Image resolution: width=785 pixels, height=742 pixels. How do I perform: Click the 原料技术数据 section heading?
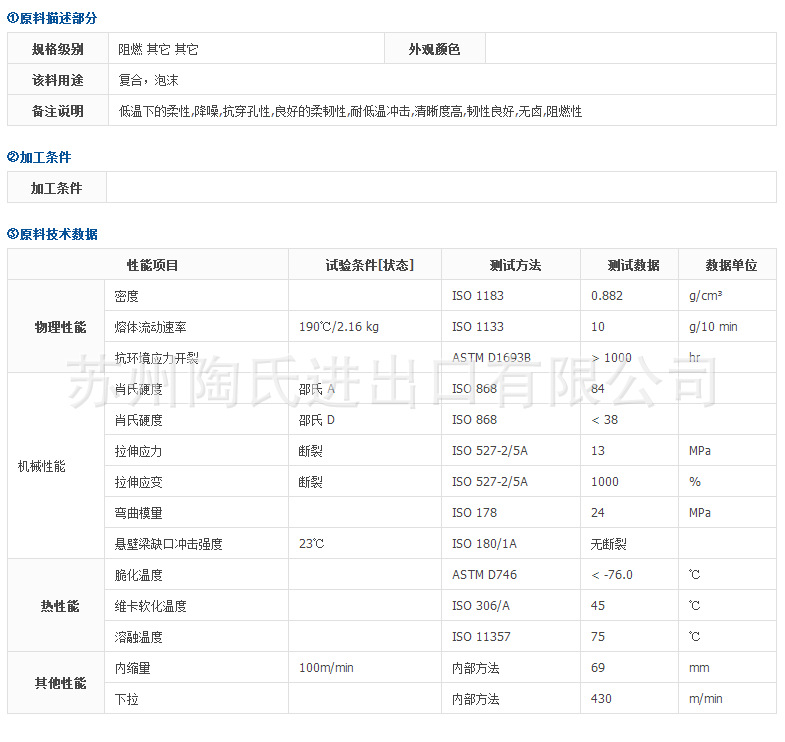[x=52, y=234]
